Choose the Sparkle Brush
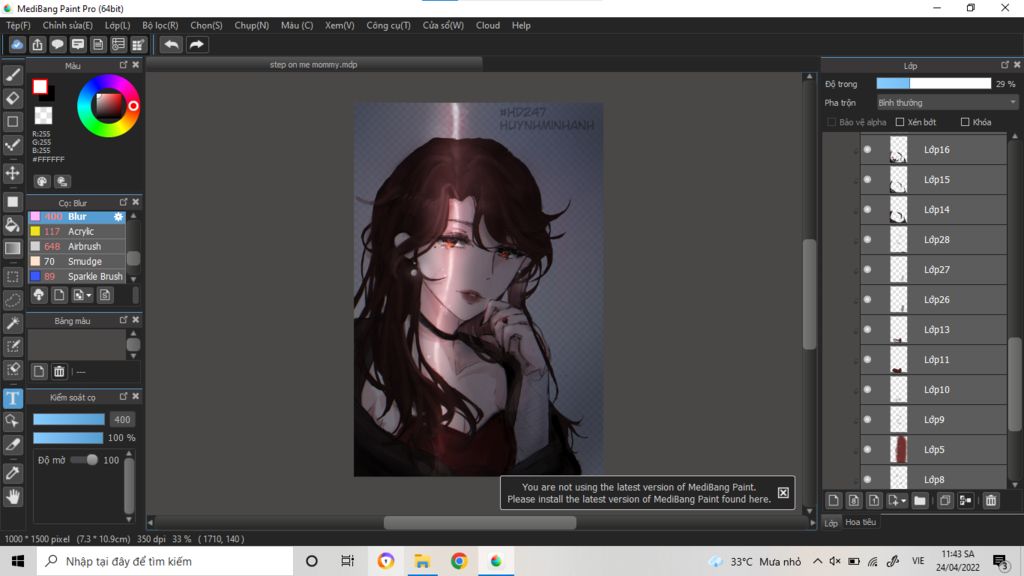 point(77,276)
